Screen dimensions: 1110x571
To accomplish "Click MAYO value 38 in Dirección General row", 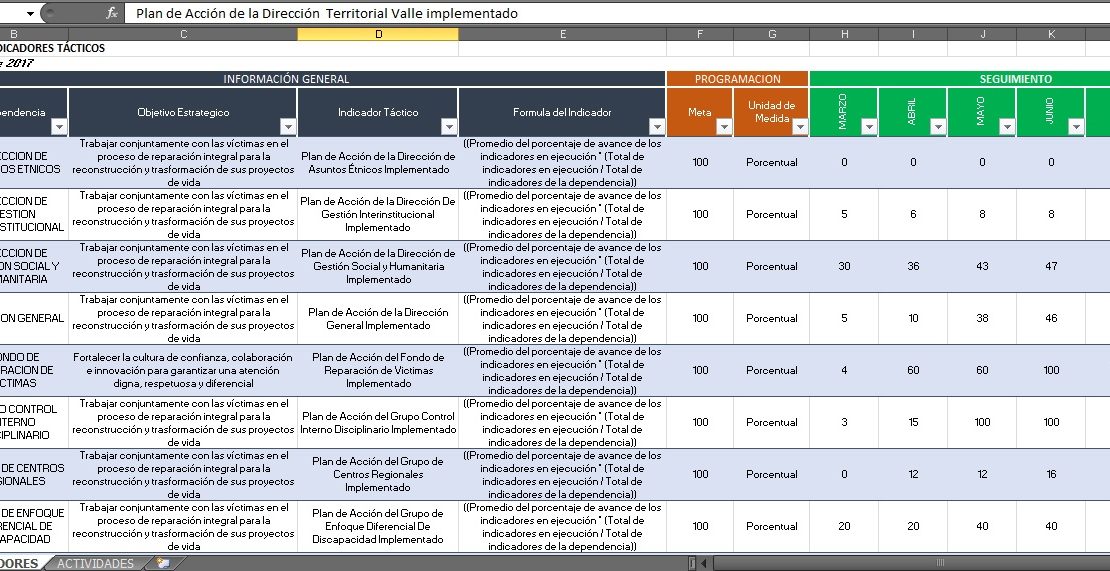I will click(982, 318).
